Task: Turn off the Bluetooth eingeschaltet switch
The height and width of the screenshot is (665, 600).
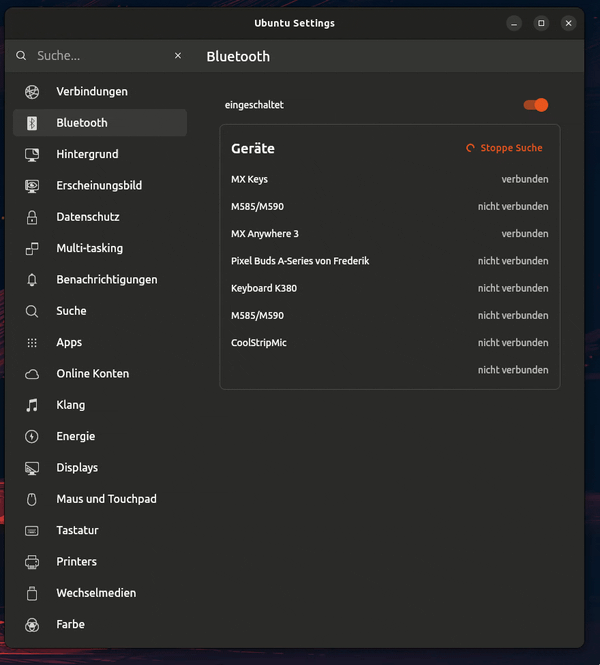Action: tap(536, 105)
